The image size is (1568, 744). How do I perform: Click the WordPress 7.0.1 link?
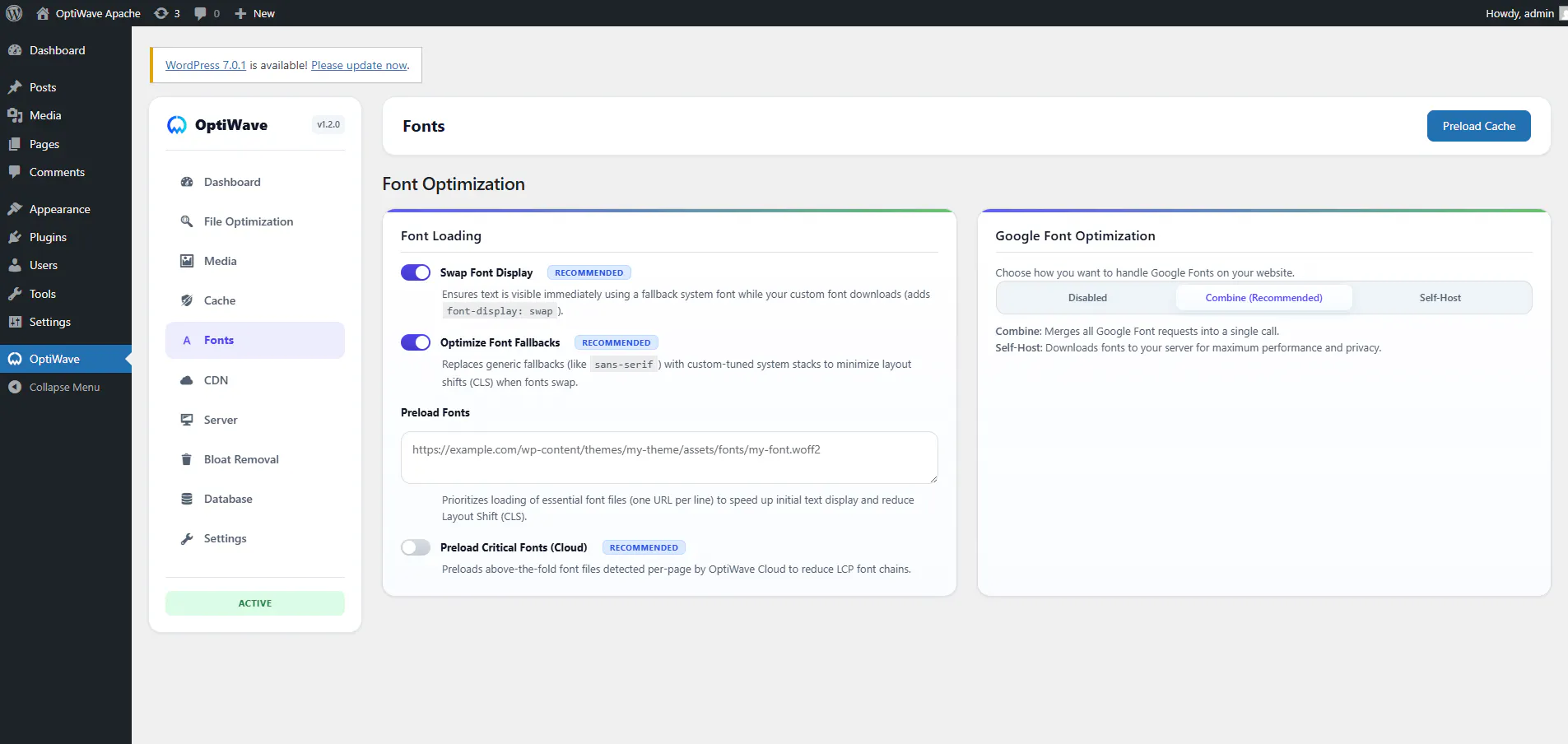coord(206,65)
